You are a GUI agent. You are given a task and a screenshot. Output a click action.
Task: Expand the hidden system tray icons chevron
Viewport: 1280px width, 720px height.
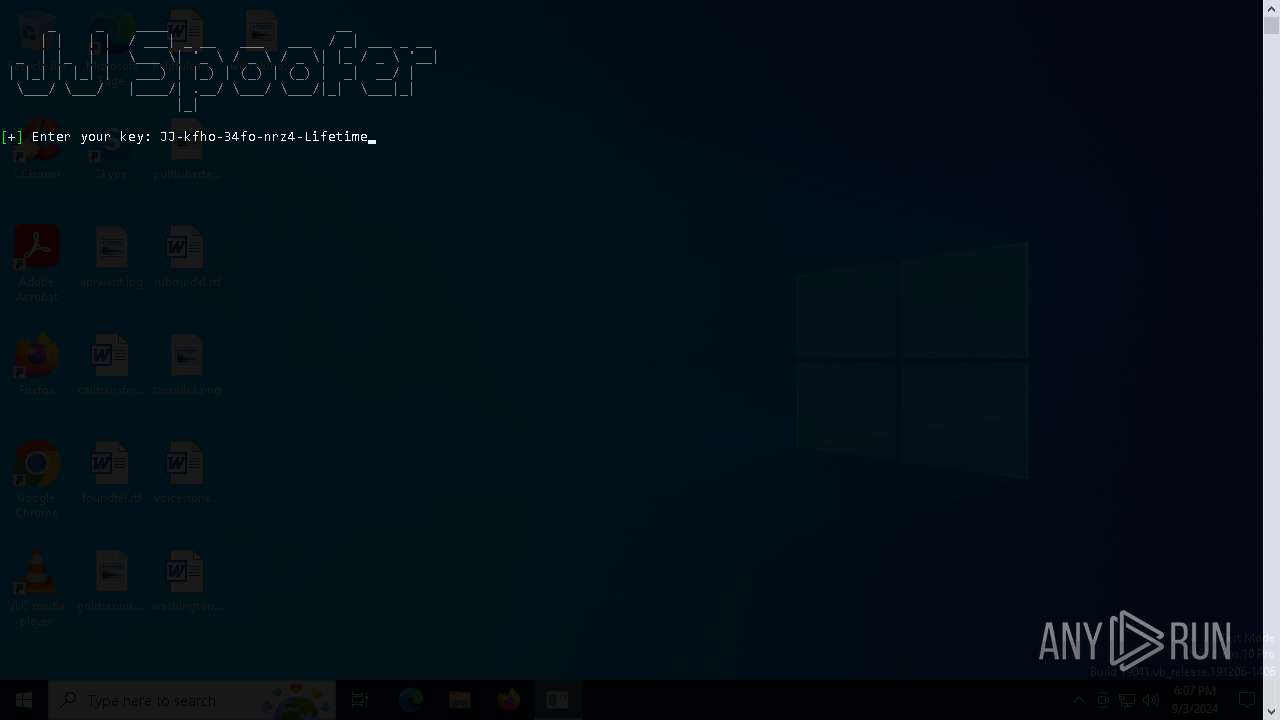(1079, 700)
